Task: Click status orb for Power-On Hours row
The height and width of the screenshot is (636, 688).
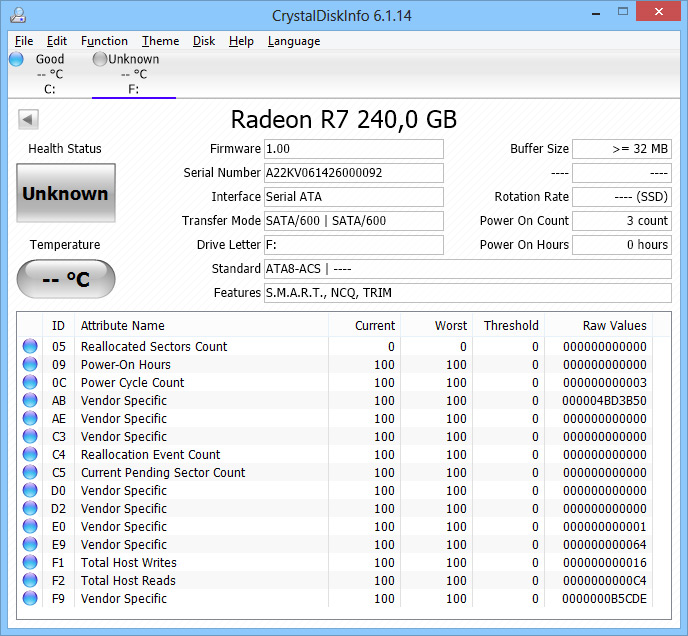Action: [x=30, y=364]
